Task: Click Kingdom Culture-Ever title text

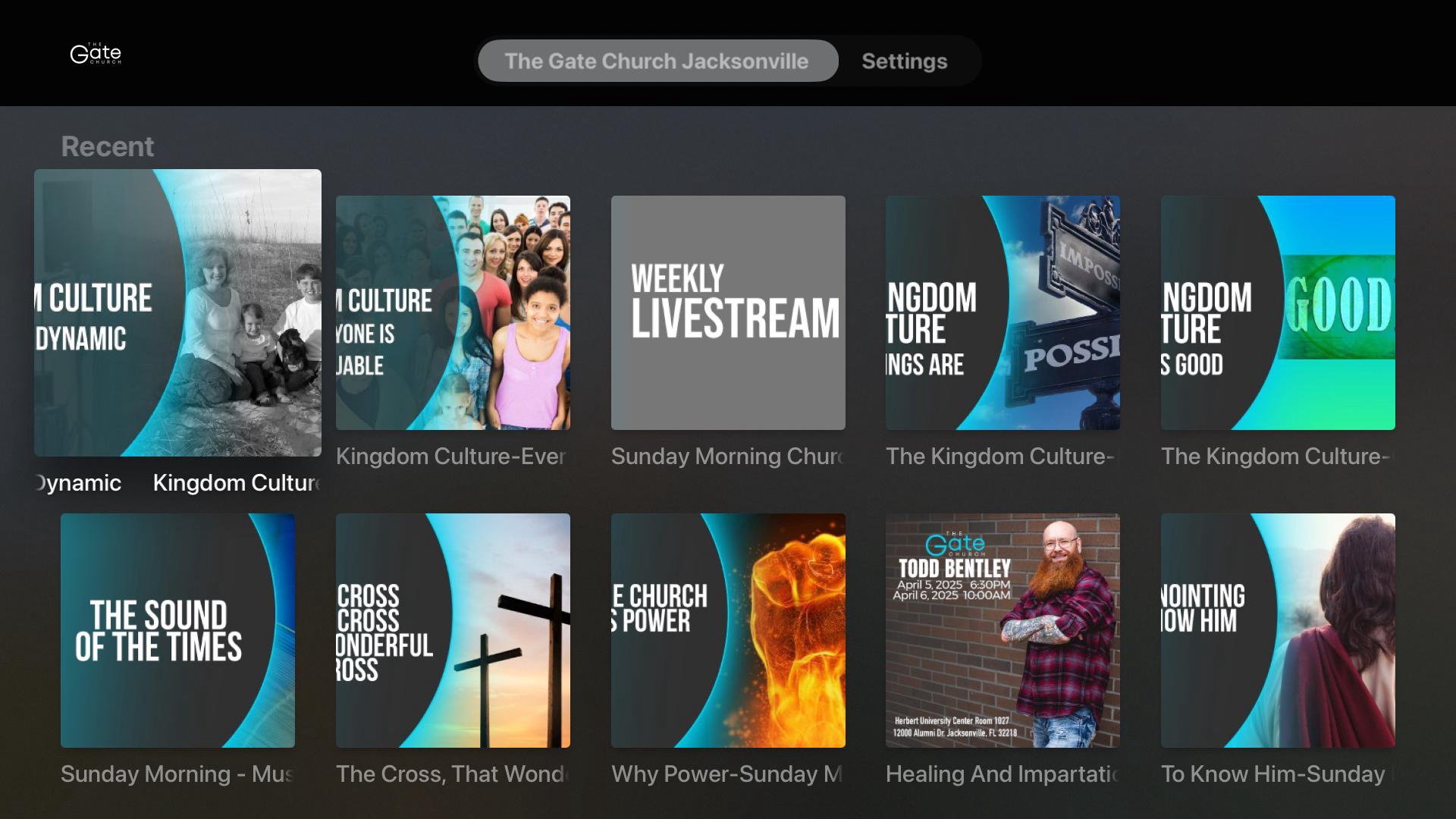Action: 451,457
